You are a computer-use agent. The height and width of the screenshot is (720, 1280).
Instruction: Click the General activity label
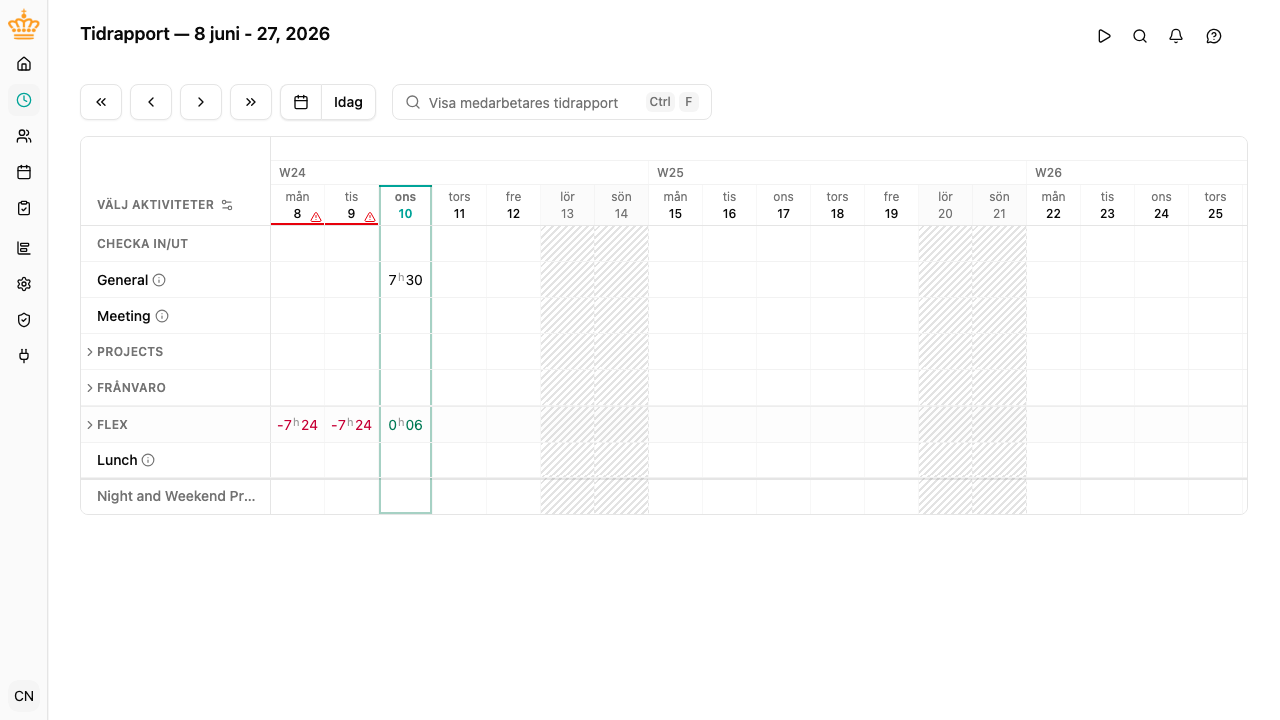(x=122, y=280)
